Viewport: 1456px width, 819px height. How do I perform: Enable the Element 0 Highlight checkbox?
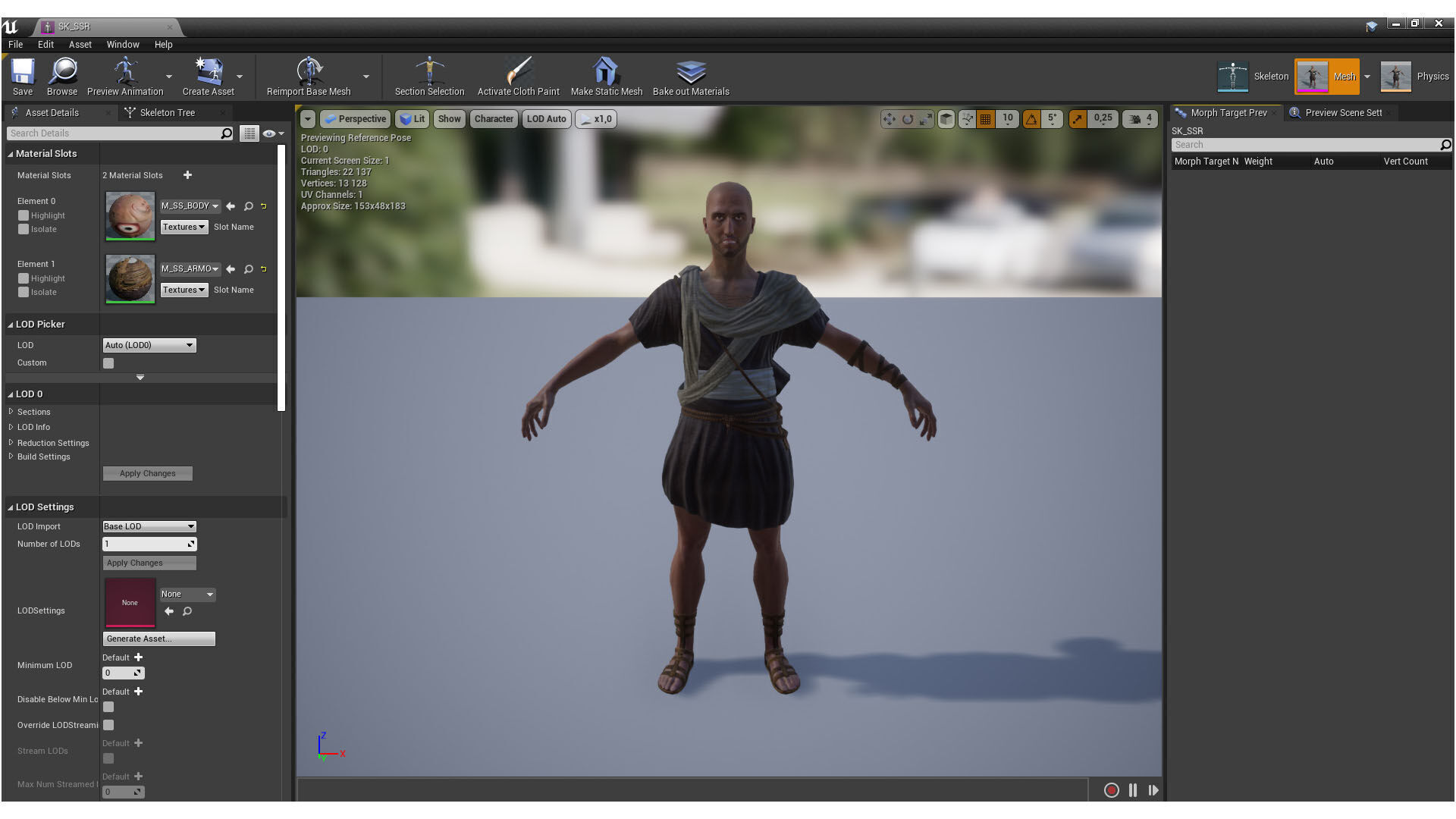pos(24,215)
